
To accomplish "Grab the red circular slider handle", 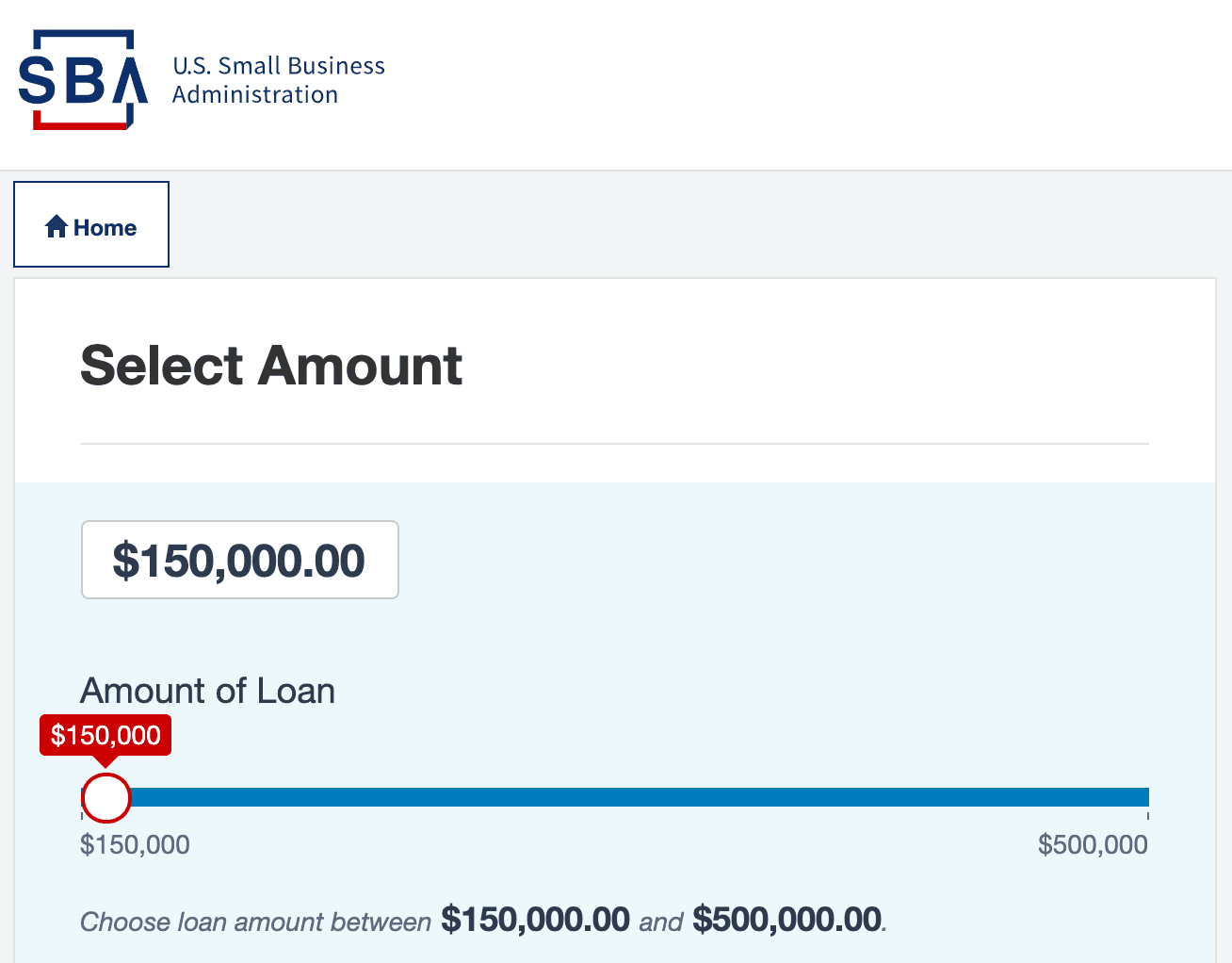I will click(105, 798).
